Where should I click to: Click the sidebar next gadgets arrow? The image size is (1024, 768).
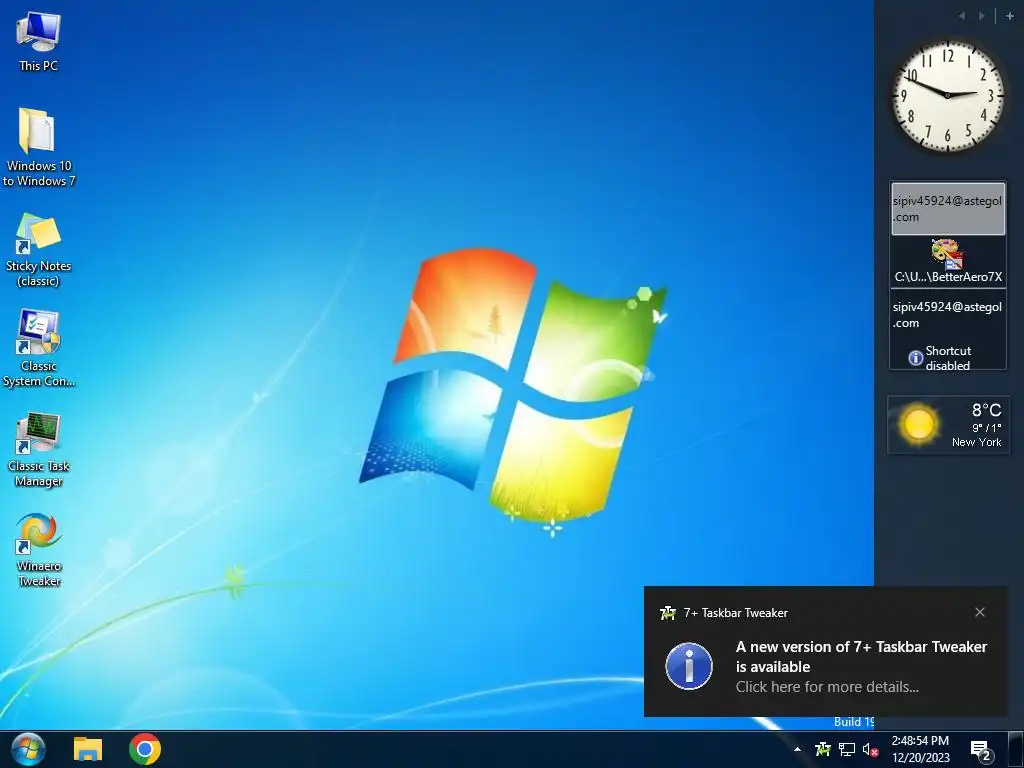click(982, 16)
